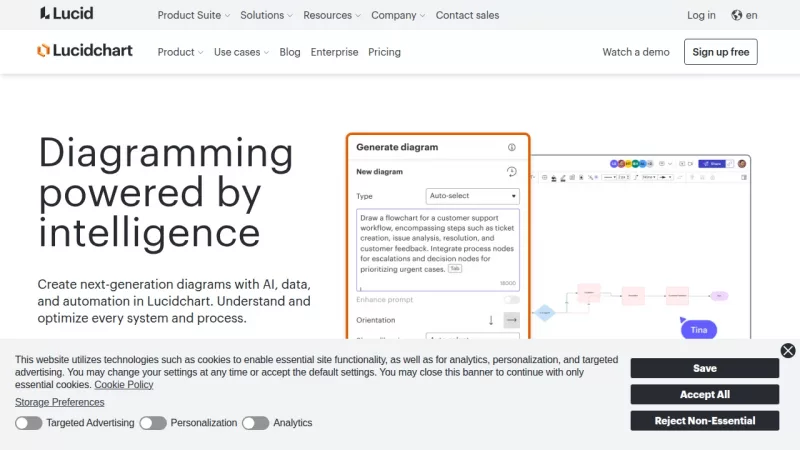Image resolution: width=800 pixels, height=450 pixels.
Task: Click the globe language icon
Action: tap(737, 15)
